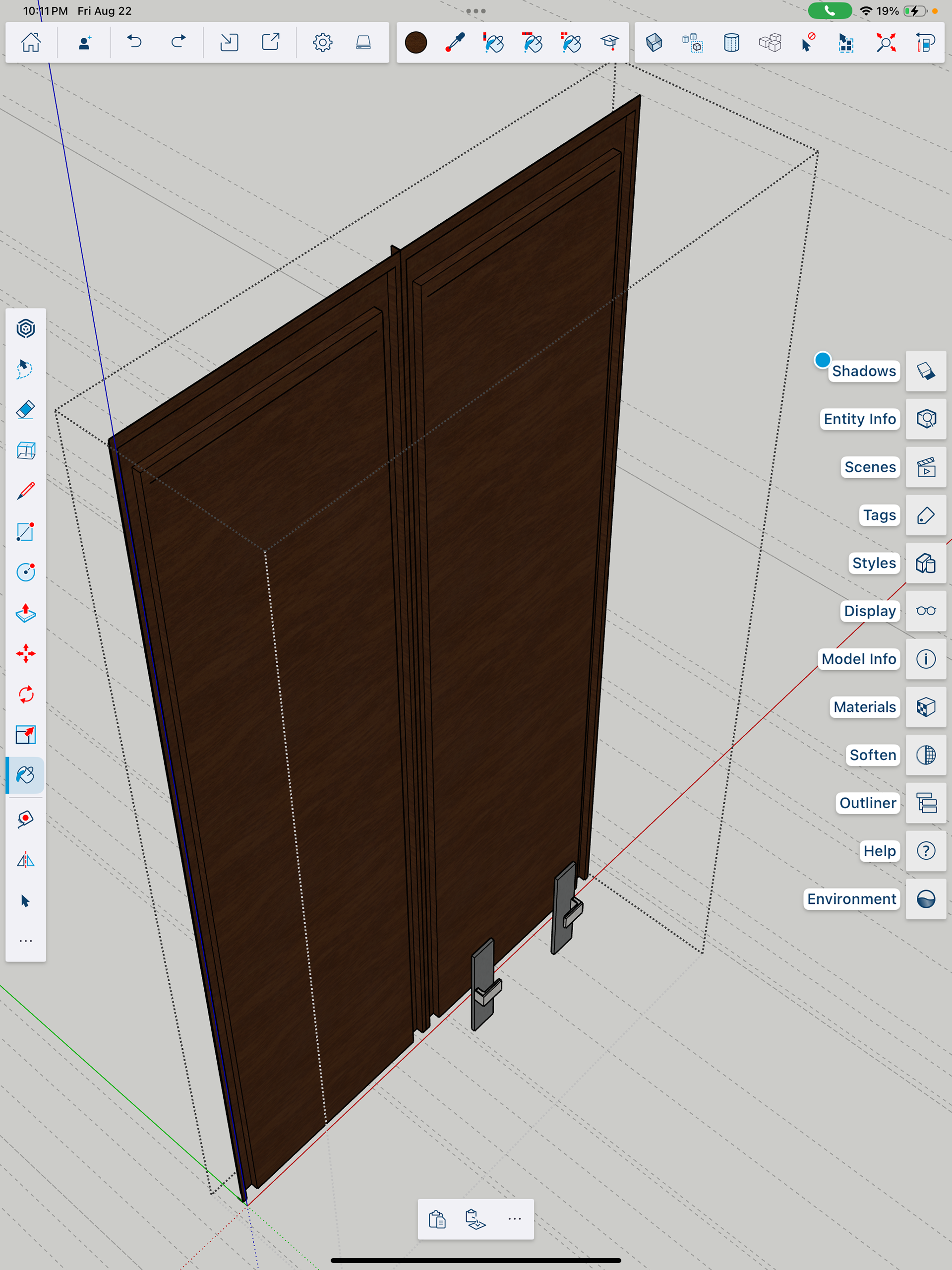This screenshot has height=1270, width=952.
Task: Open the Shadows panel
Action: pos(926,371)
